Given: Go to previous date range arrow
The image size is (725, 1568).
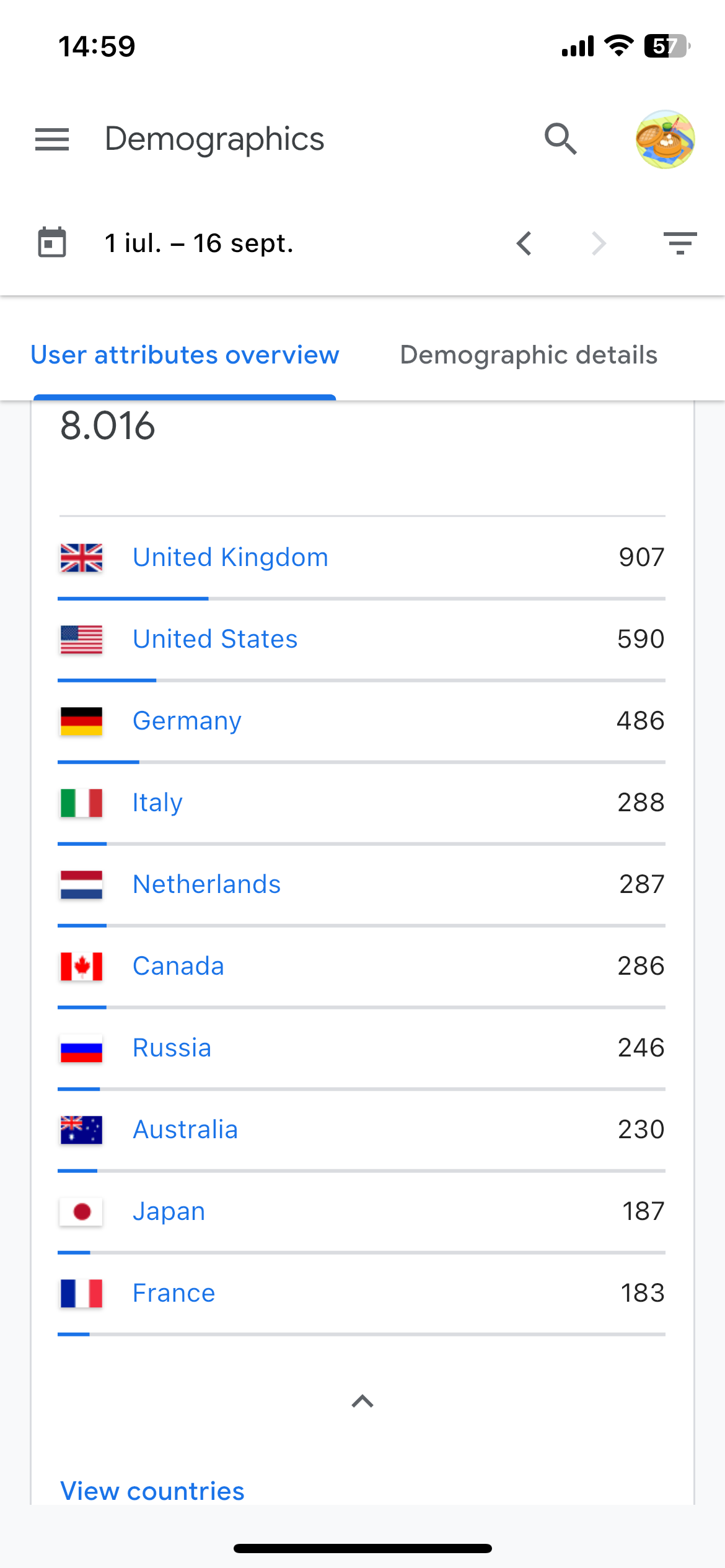Looking at the screenshot, I should (524, 243).
